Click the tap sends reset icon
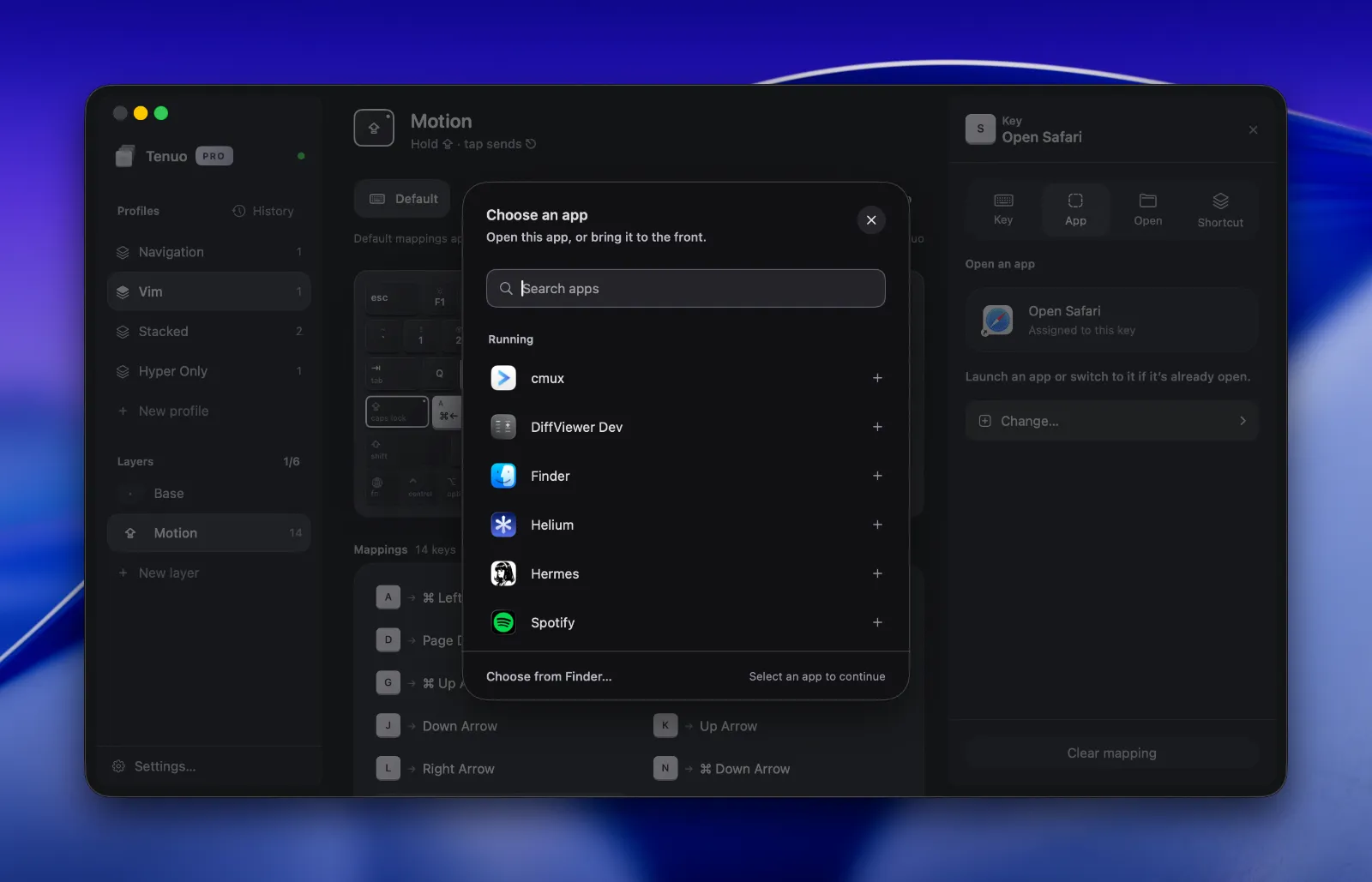 coord(531,144)
